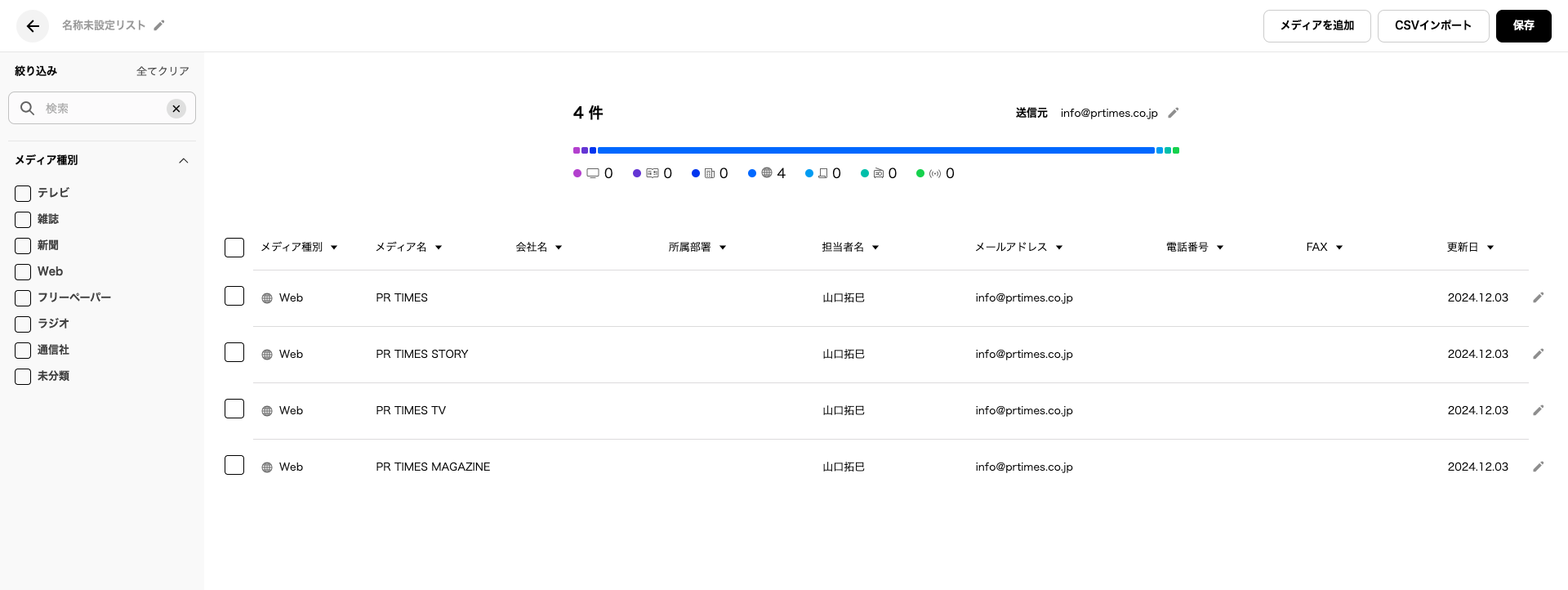
Task: Edit the PR TIMES MAGAZINE row
Action: click(x=1538, y=467)
